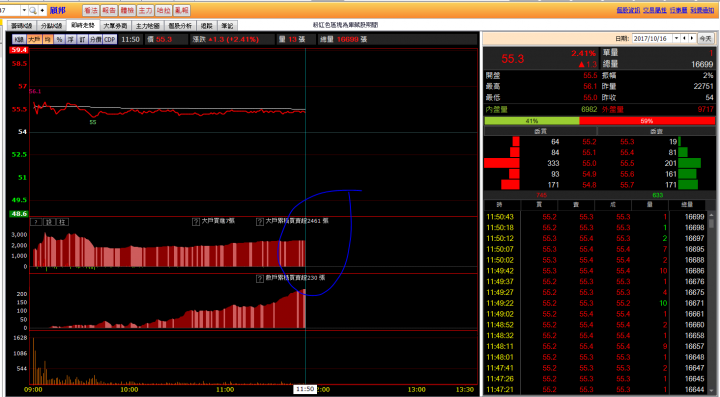Open the 大單券商 tab
This screenshot has height=397, width=720.
tap(115, 26)
